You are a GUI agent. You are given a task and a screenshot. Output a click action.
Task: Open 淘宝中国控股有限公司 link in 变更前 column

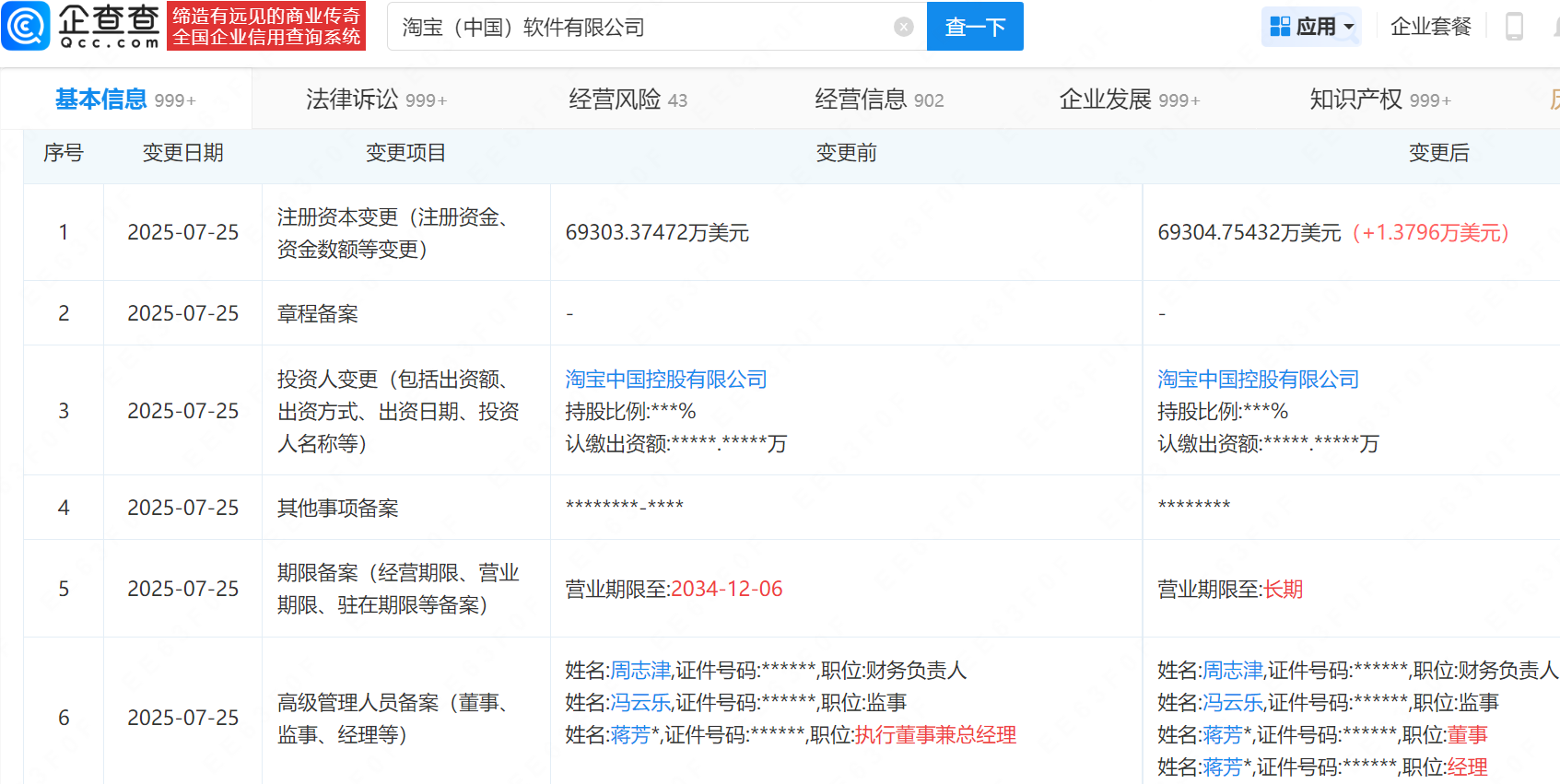666,380
